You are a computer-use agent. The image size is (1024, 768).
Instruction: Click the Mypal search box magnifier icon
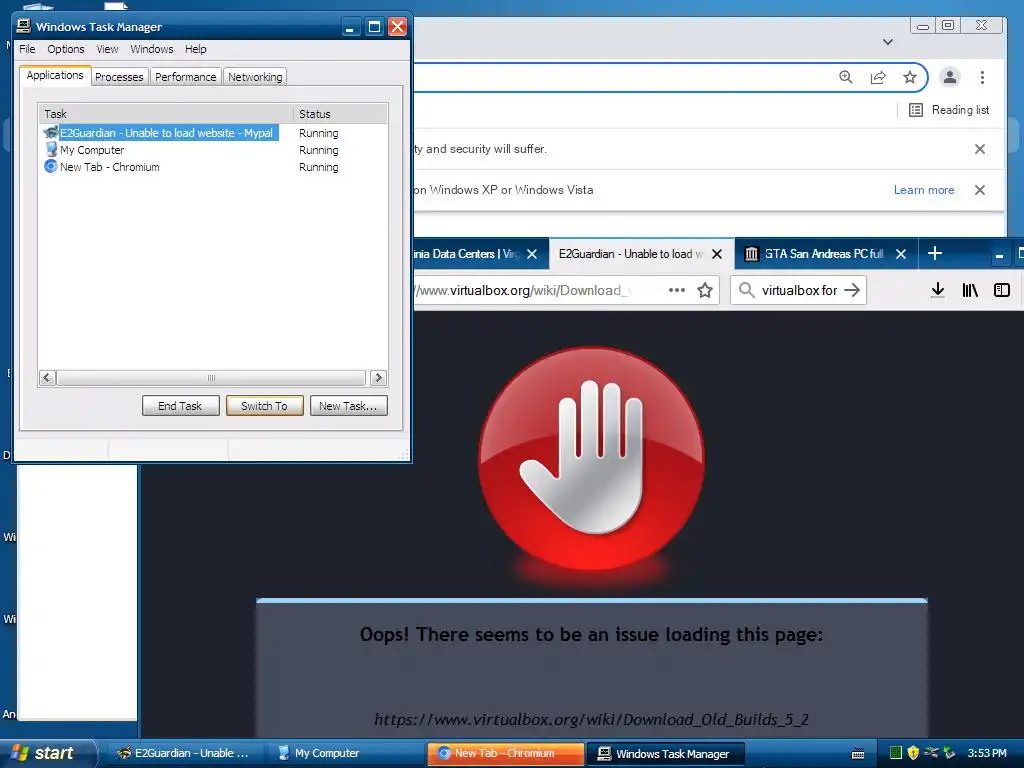[x=746, y=290]
